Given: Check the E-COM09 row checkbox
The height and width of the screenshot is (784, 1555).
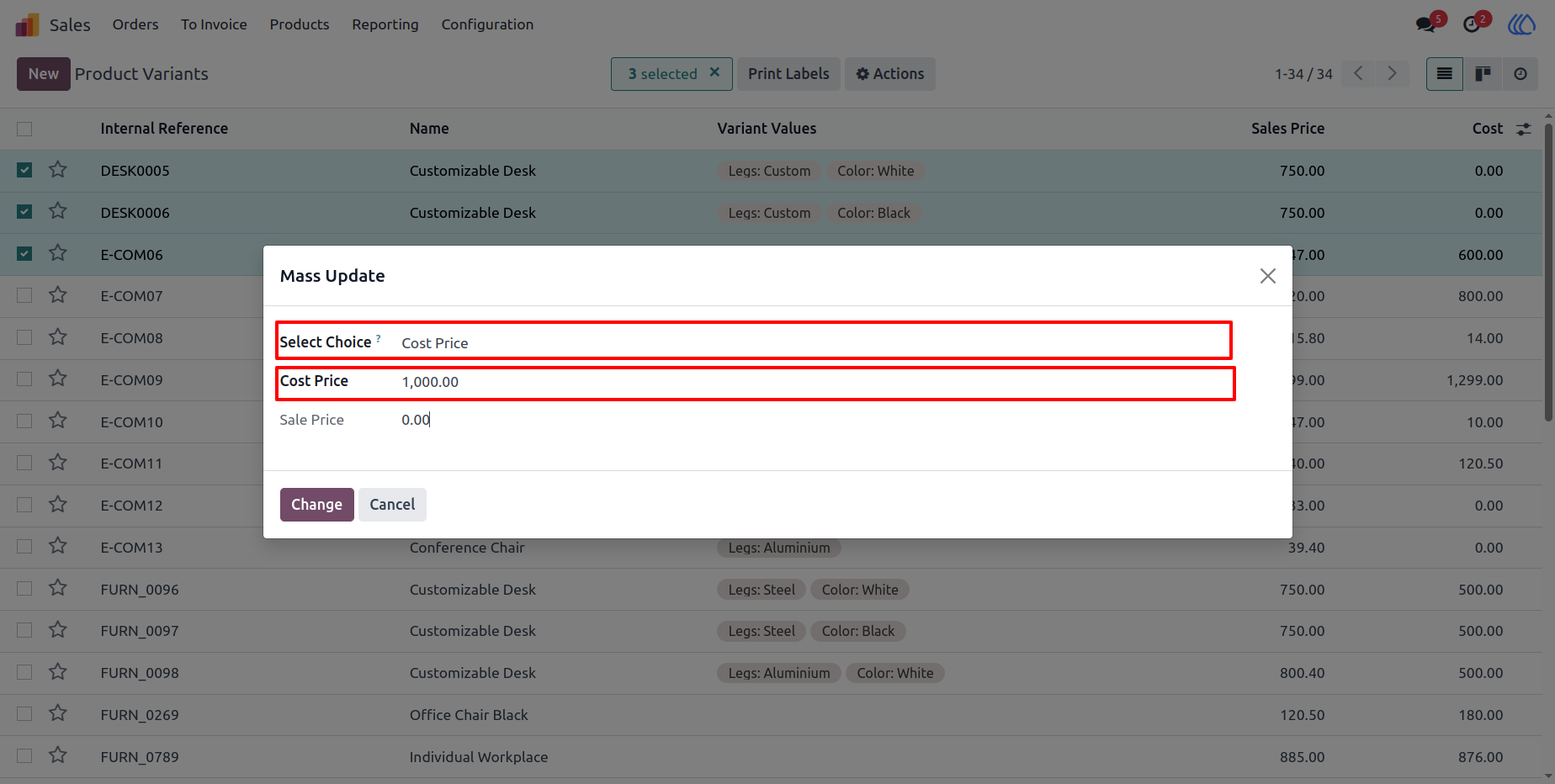Looking at the screenshot, I should pos(24,379).
